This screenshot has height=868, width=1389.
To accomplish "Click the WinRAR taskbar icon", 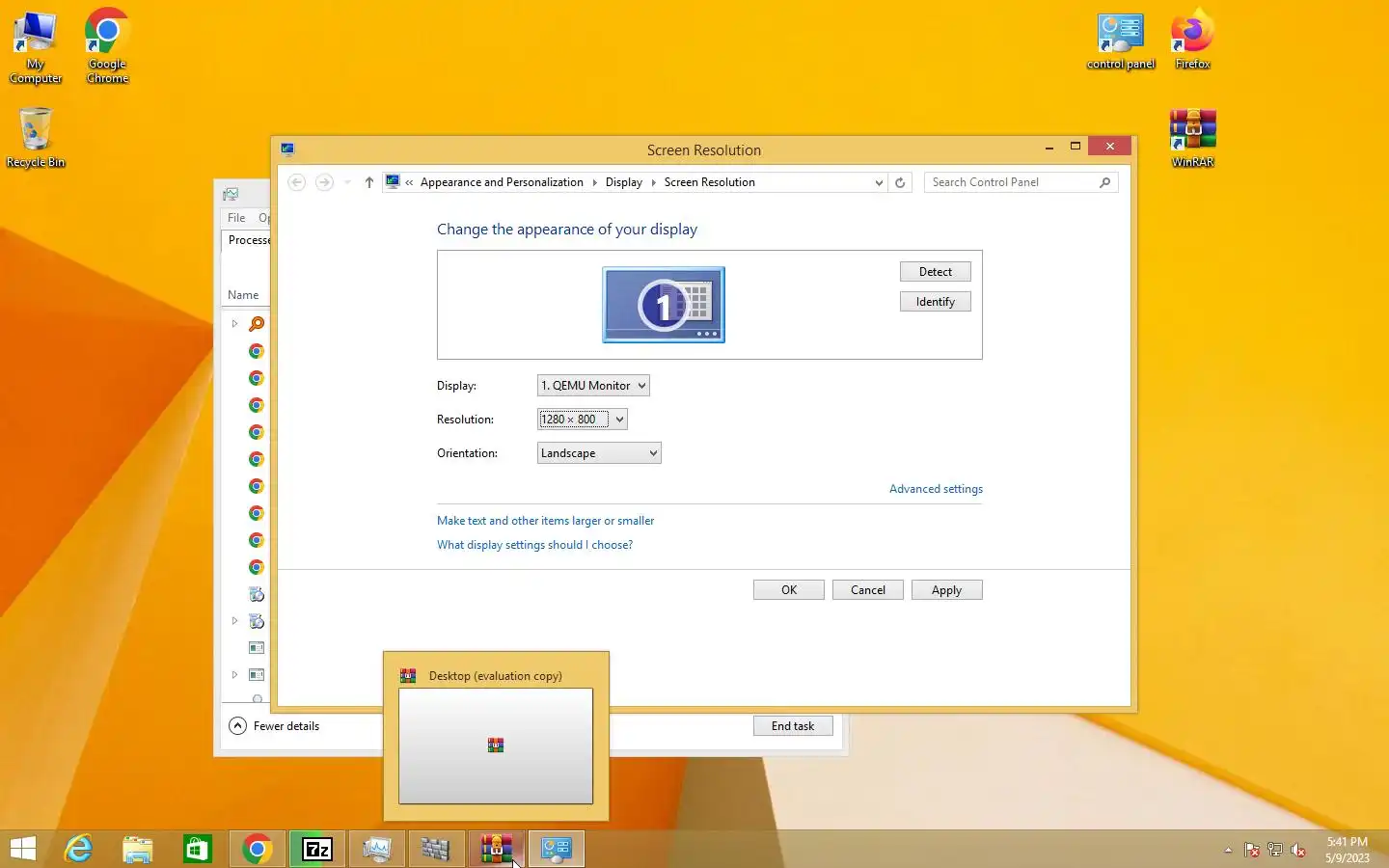I will (x=497, y=849).
